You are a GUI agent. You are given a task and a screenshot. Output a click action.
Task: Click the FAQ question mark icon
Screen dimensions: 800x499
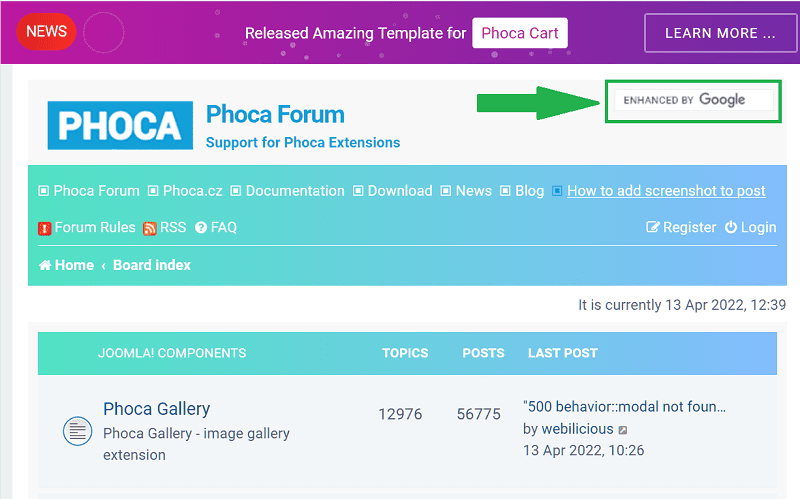(x=201, y=228)
